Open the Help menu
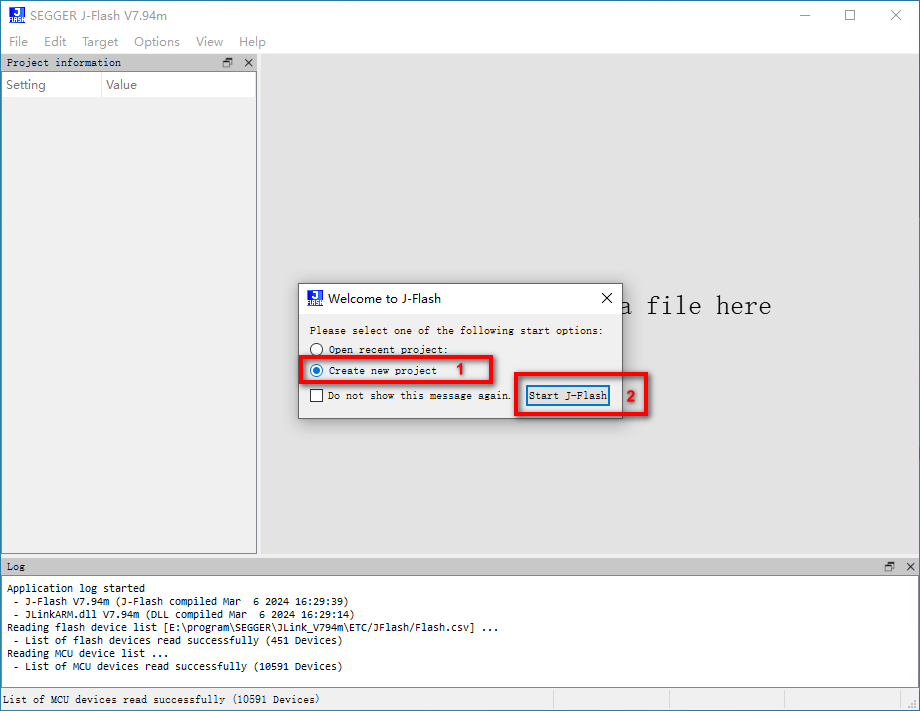The image size is (920, 711). [252, 42]
